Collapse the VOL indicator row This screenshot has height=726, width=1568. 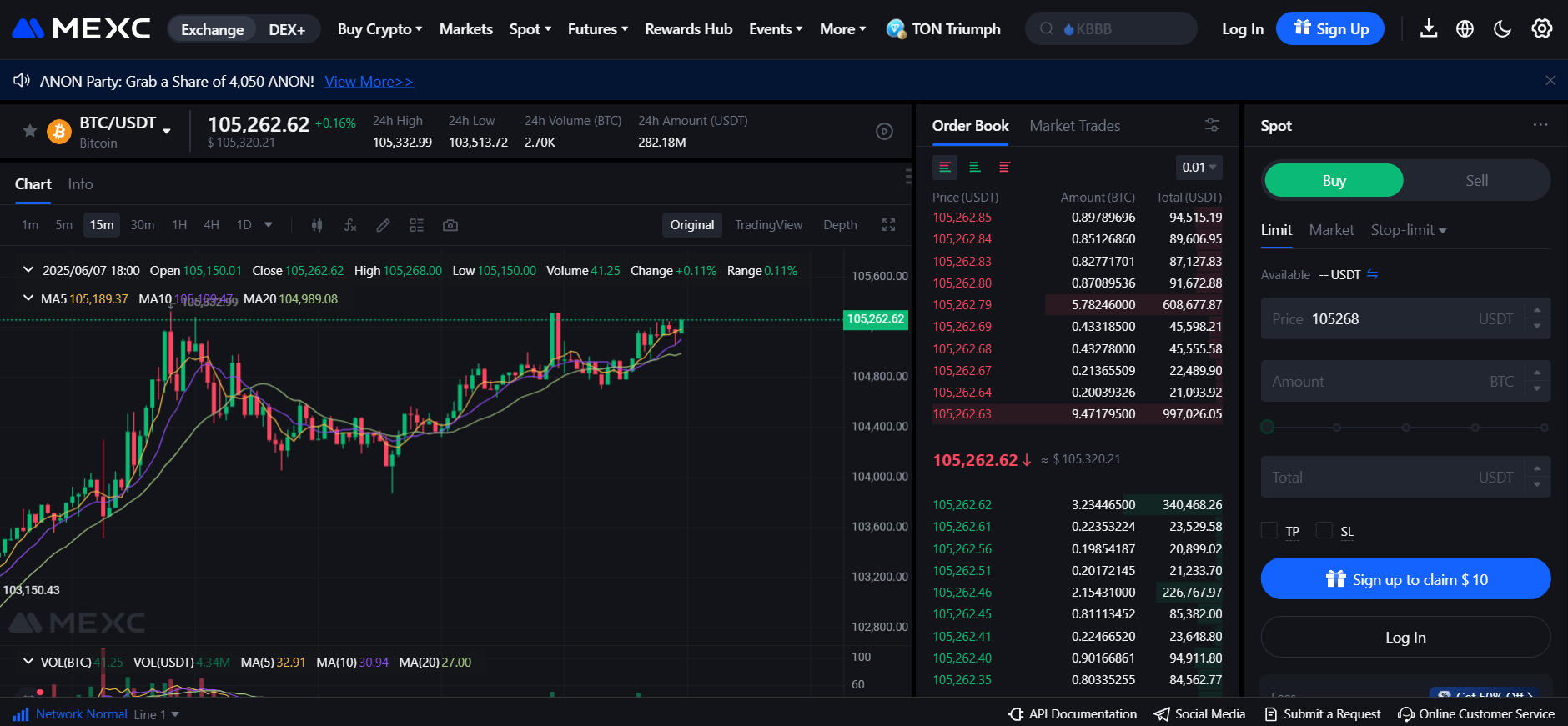[28, 662]
